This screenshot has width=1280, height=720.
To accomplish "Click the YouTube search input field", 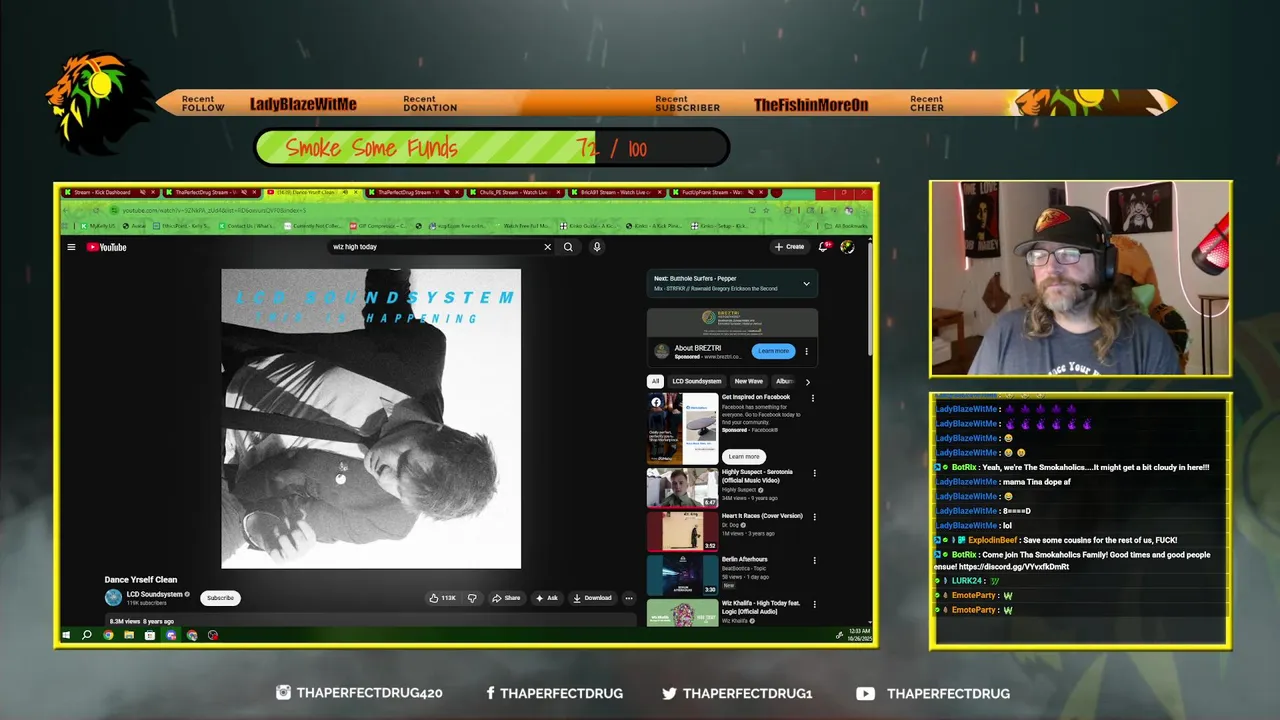I will [435, 247].
